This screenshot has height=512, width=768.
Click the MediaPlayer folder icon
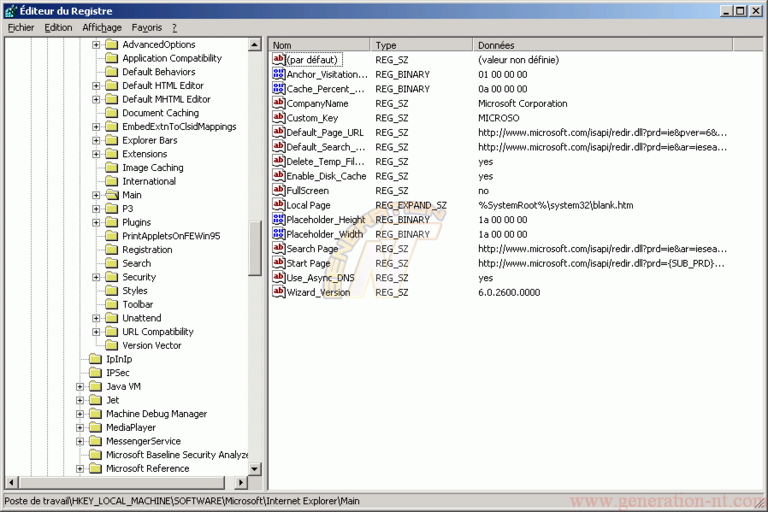[x=96, y=428]
